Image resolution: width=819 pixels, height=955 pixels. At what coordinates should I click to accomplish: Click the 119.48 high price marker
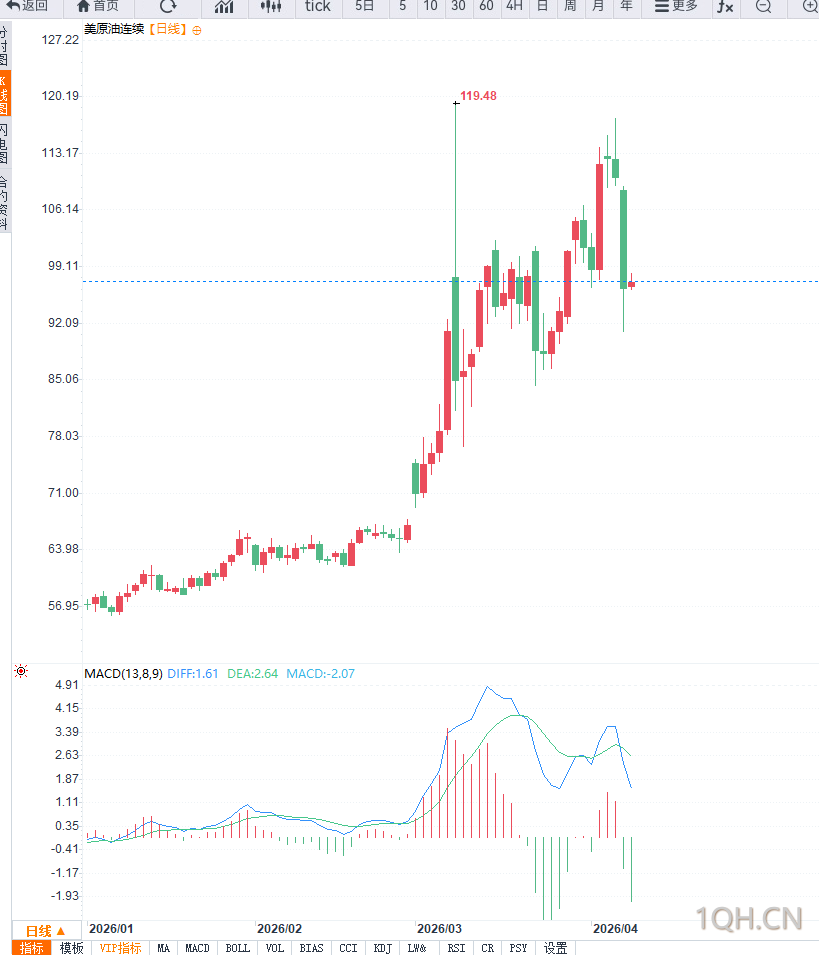click(x=478, y=96)
